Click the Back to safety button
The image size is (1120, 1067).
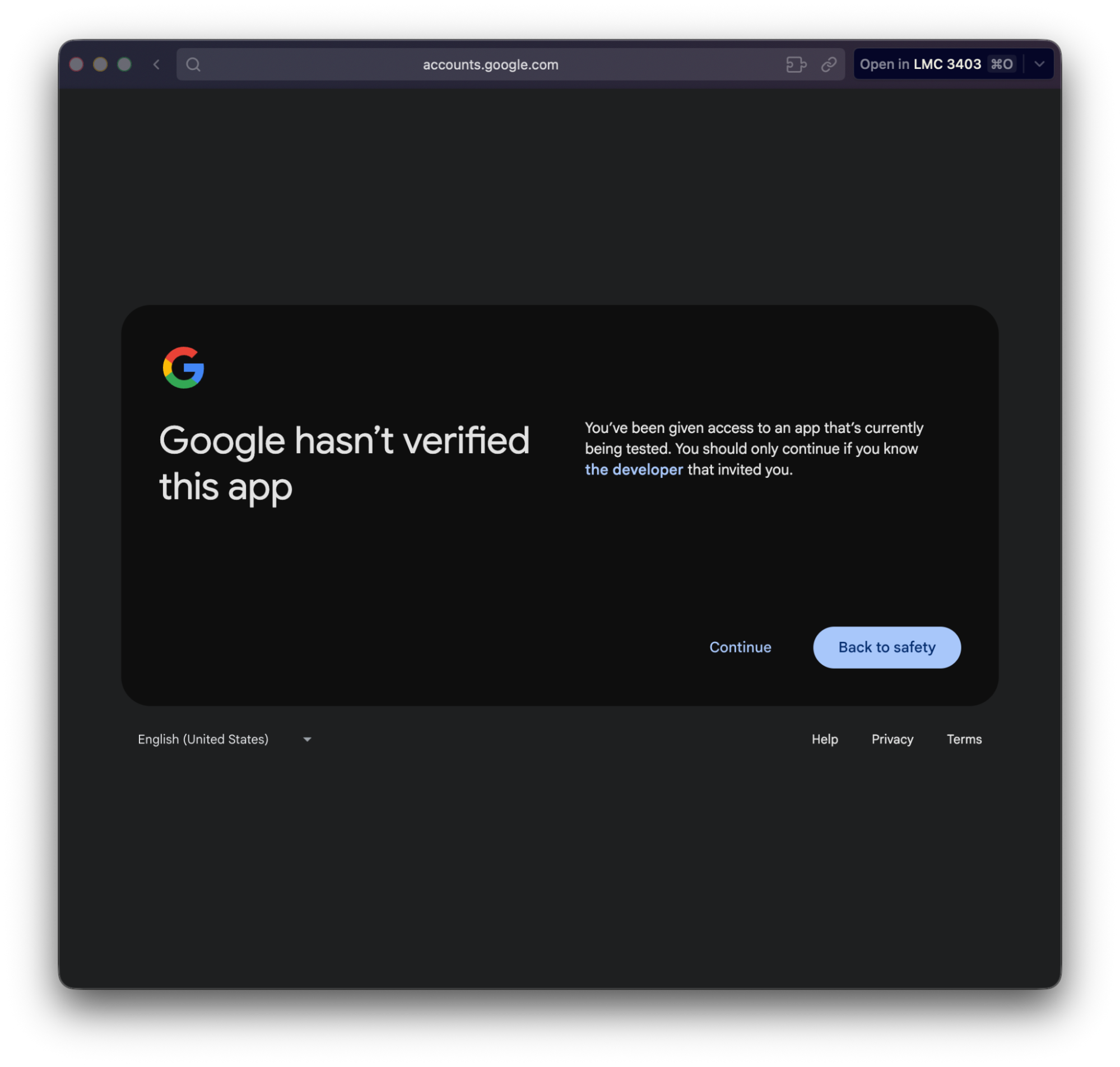tap(886, 647)
